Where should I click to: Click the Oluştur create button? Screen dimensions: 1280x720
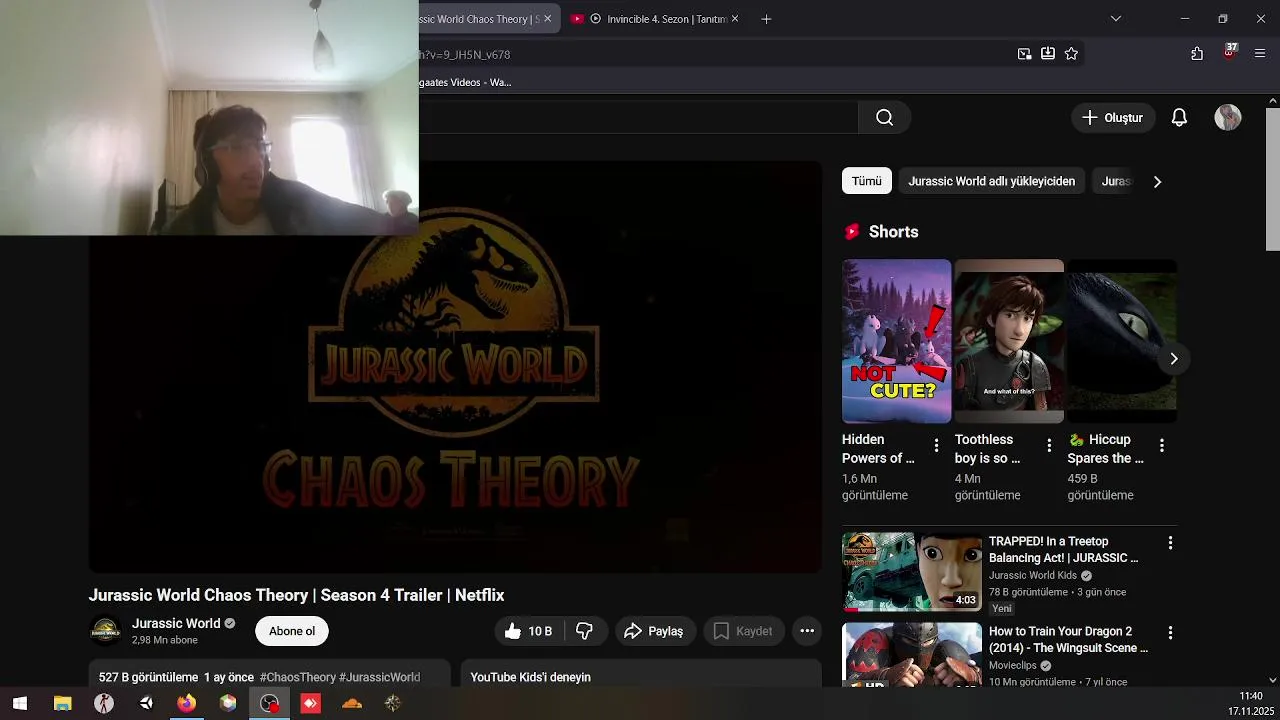(1113, 117)
